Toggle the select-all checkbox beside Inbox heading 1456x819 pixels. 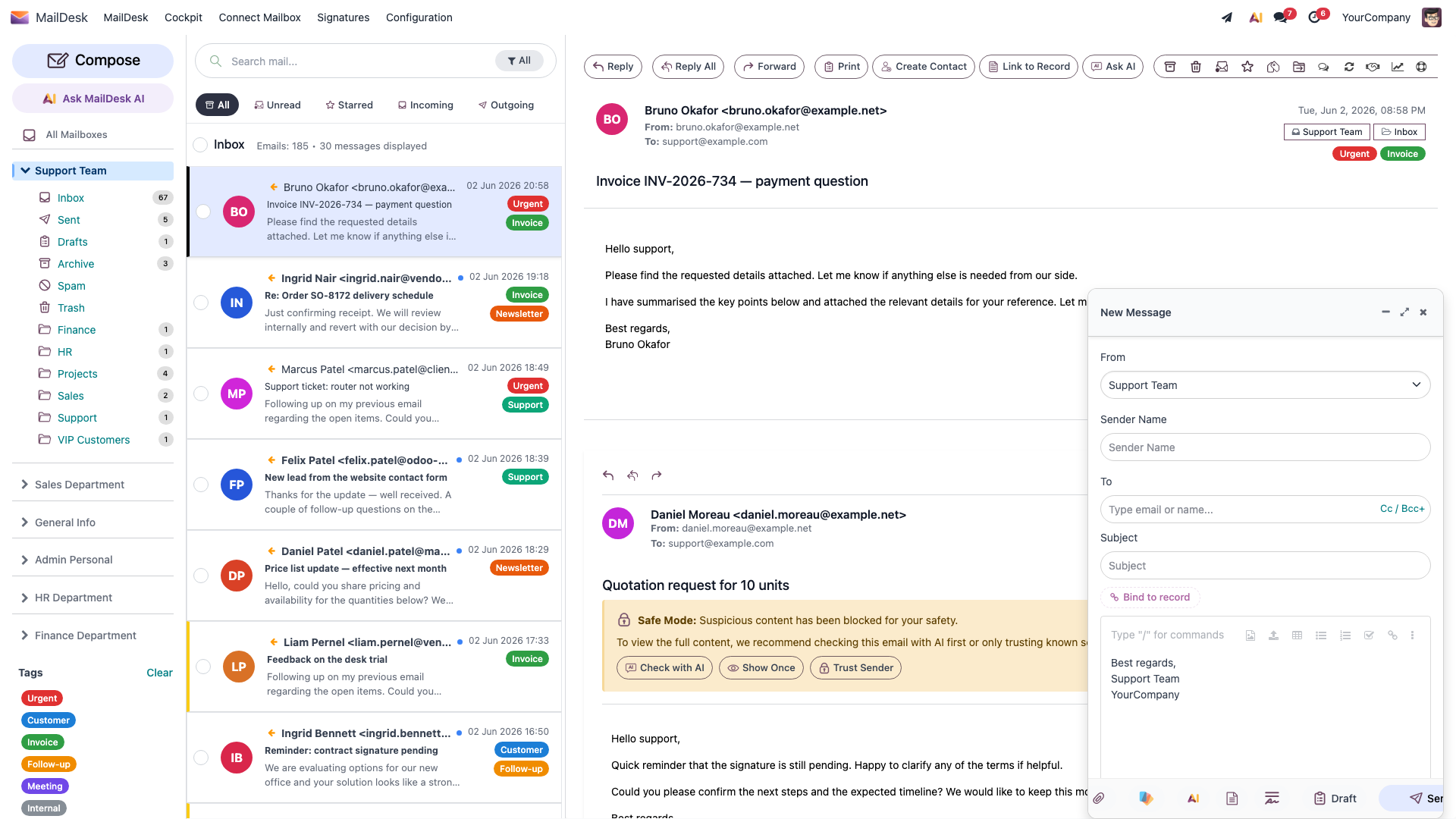coord(200,145)
